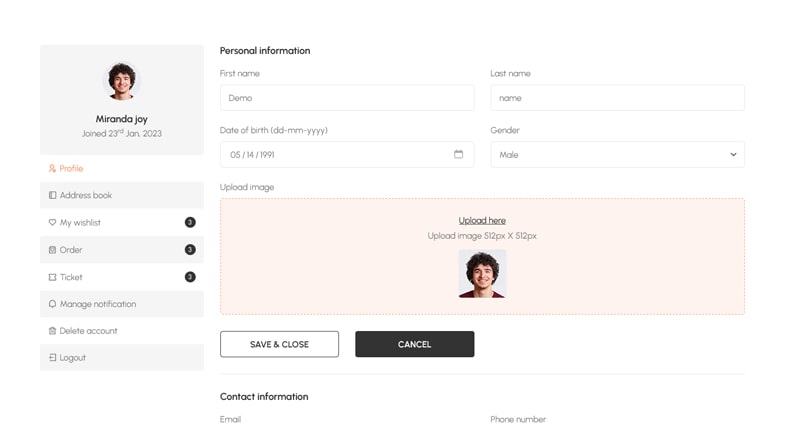This screenshot has width=785, height=430.
Task: Click the Ticket icon in sidebar
Action: click(52, 277)
